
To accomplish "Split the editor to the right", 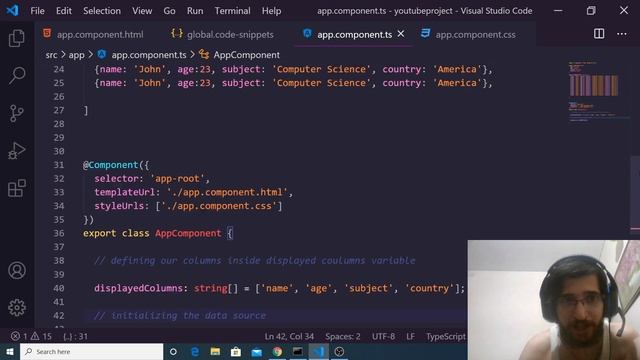I will pos(599,34).
